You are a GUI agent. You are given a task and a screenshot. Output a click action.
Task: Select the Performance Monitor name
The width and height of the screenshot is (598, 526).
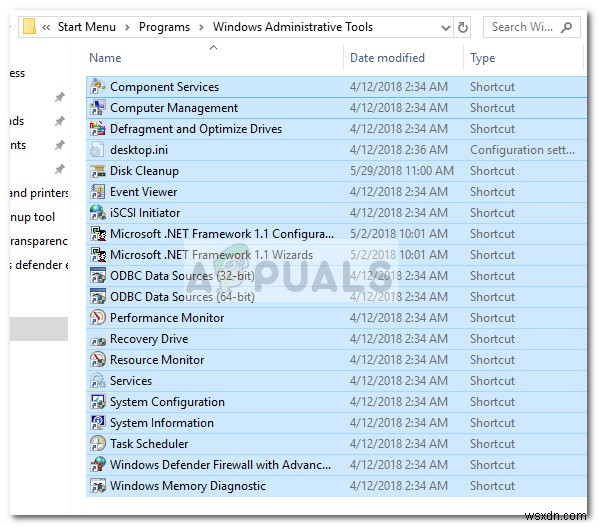[x=167, y=318]
